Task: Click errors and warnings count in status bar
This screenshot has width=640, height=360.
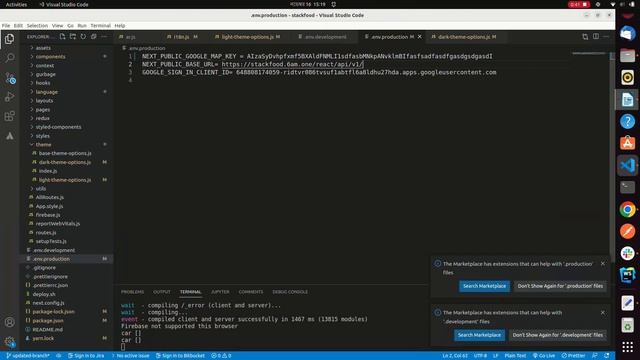Action: point(221,356)
